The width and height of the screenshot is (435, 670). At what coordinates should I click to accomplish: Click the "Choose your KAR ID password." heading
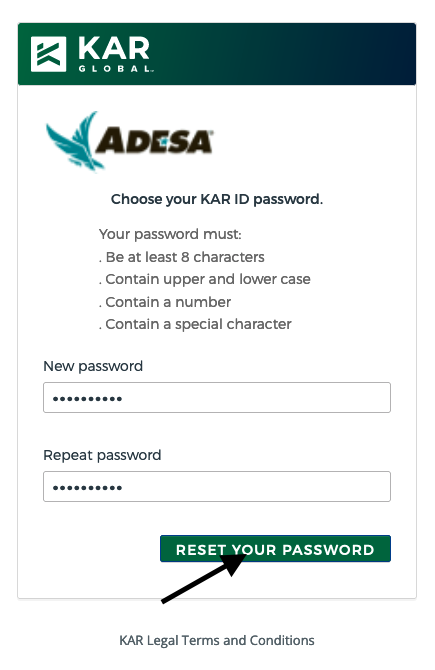217,199
